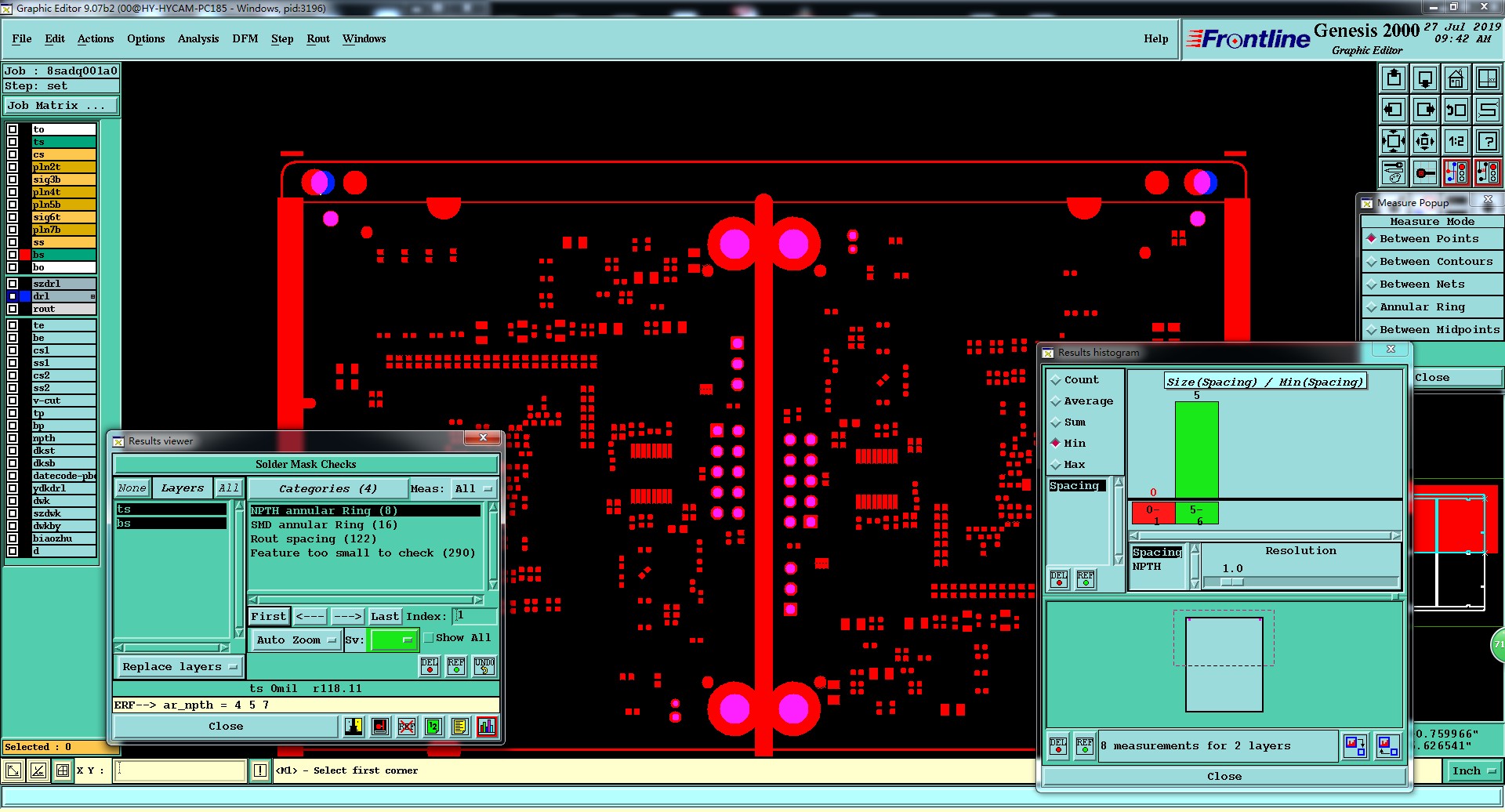Click the blue-red net traffic-light icon
This screenshot has width=1505, height=812.
click(1456, 172)
